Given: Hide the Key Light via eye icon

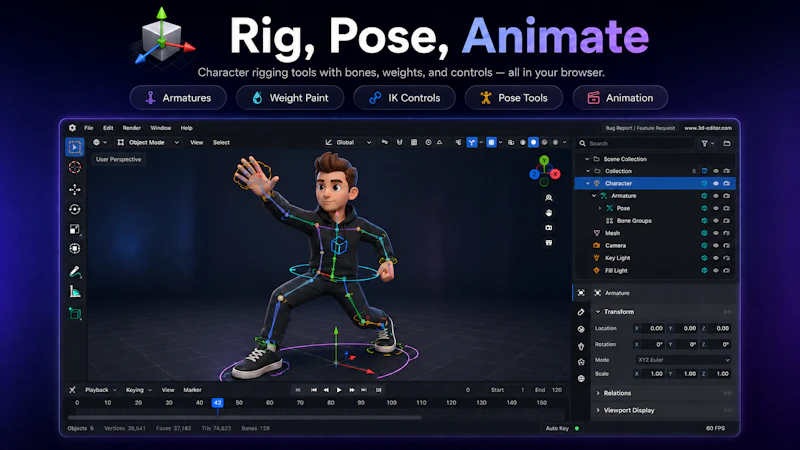Looking at the screenshot, I should point(716,258).
